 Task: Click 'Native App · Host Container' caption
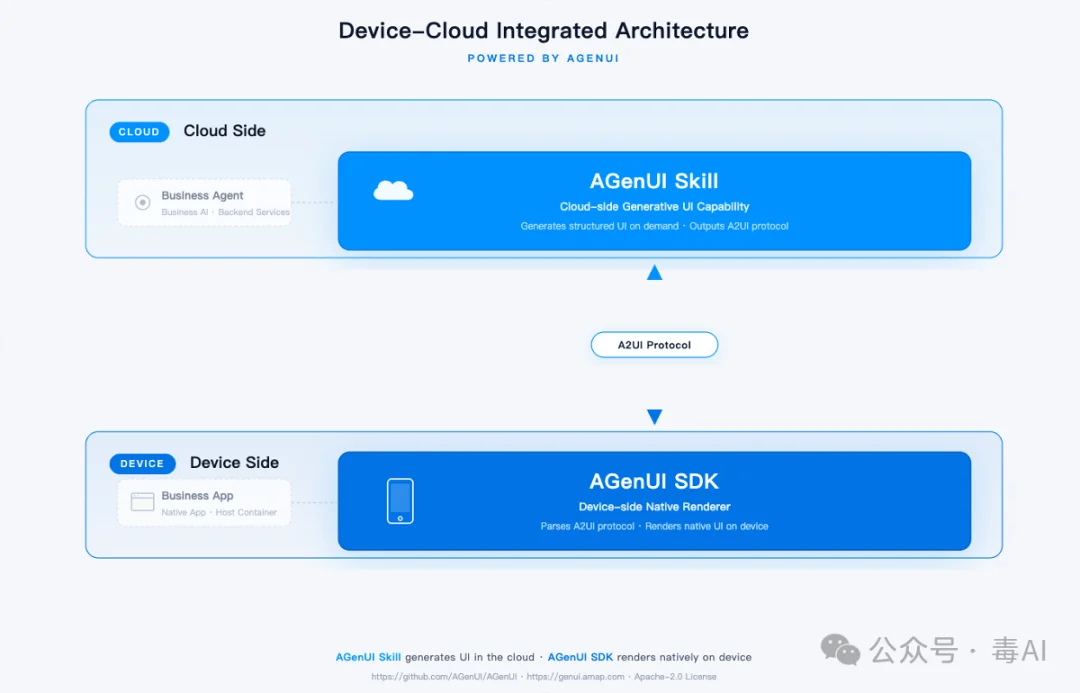click(219, 513)
